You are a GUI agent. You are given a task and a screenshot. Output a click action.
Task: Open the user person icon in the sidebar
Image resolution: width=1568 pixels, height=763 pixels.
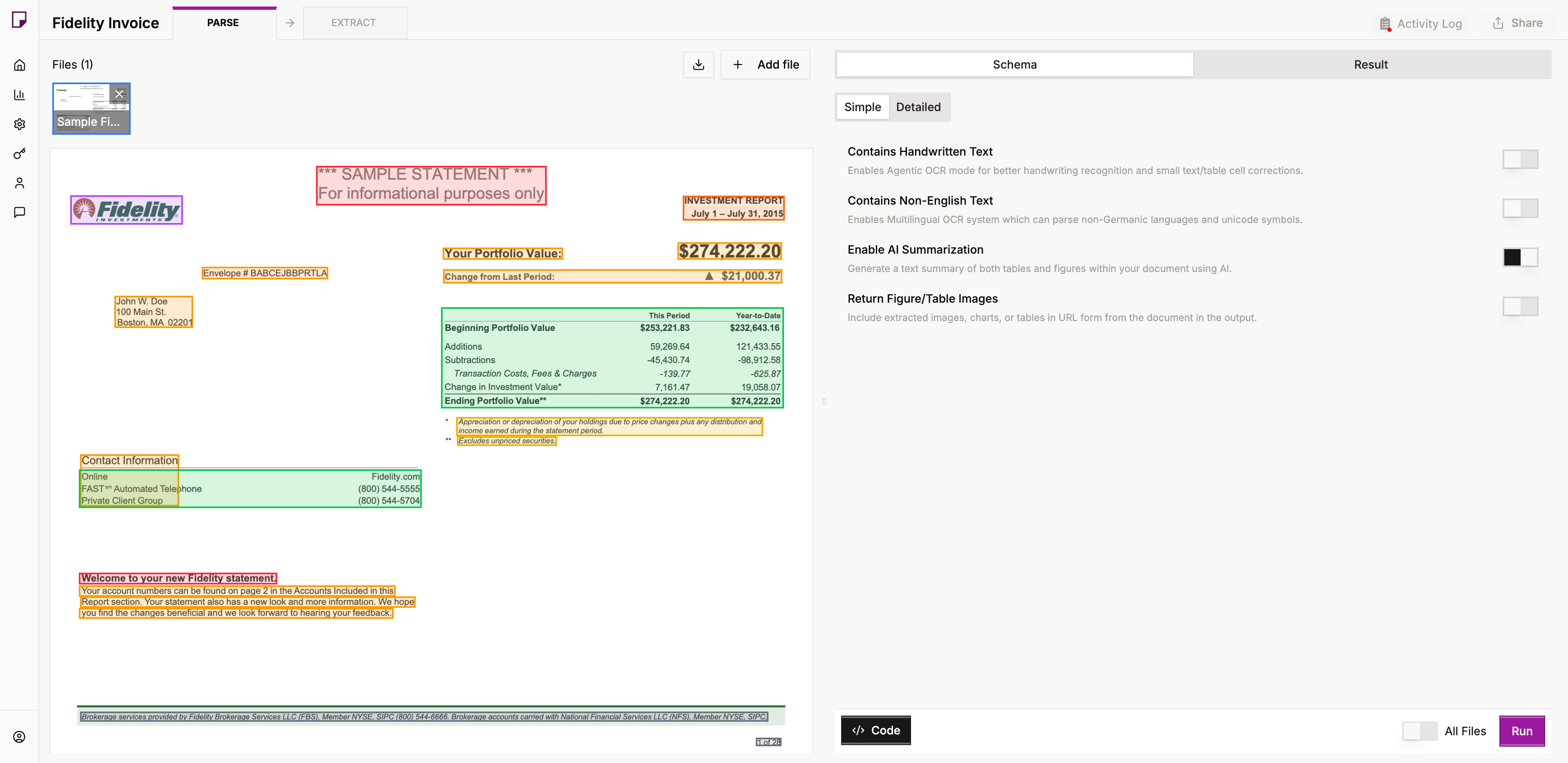(x=20, y=183)
